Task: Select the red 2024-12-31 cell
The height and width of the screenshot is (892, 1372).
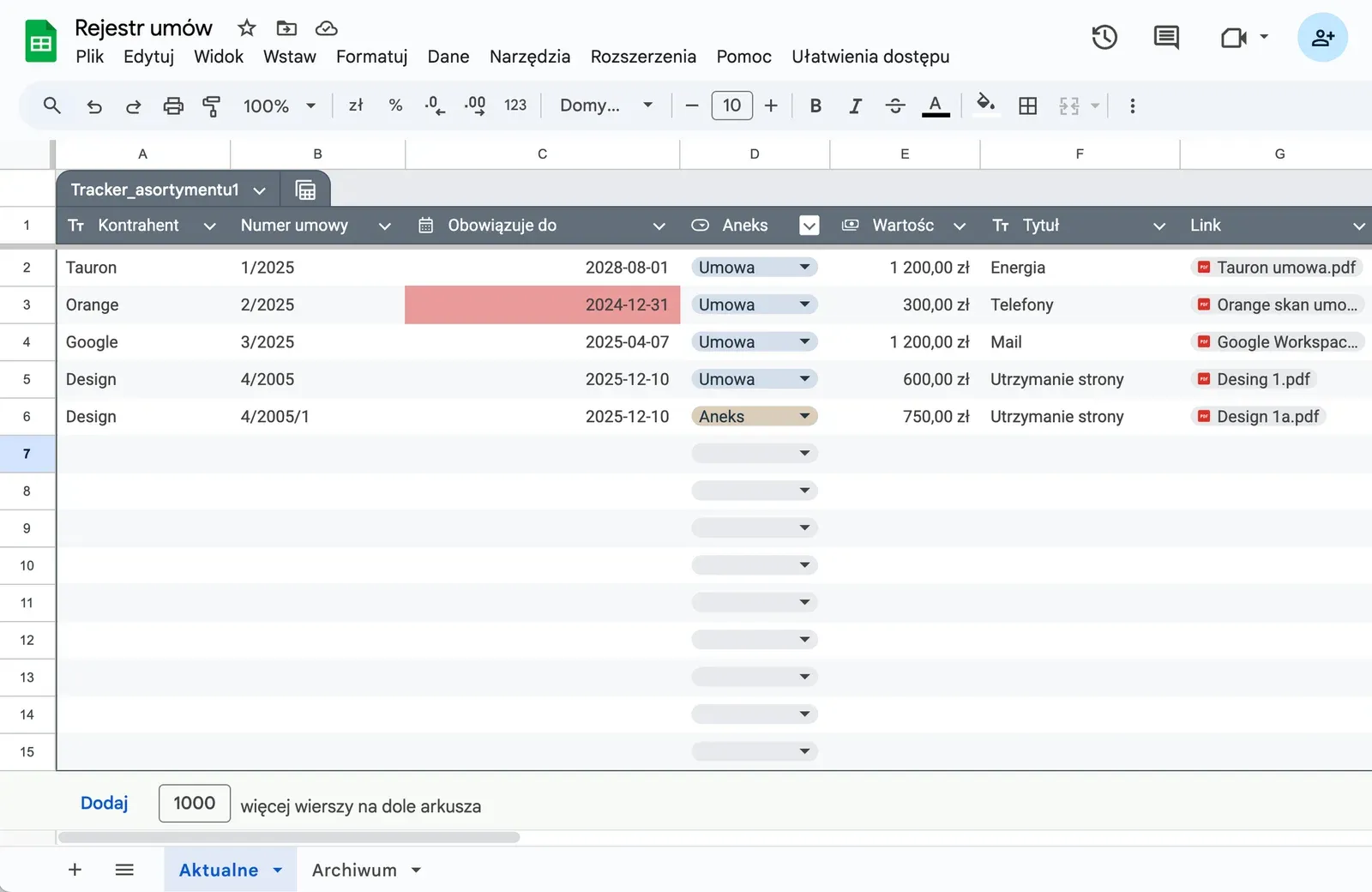Action: (542, 304)
